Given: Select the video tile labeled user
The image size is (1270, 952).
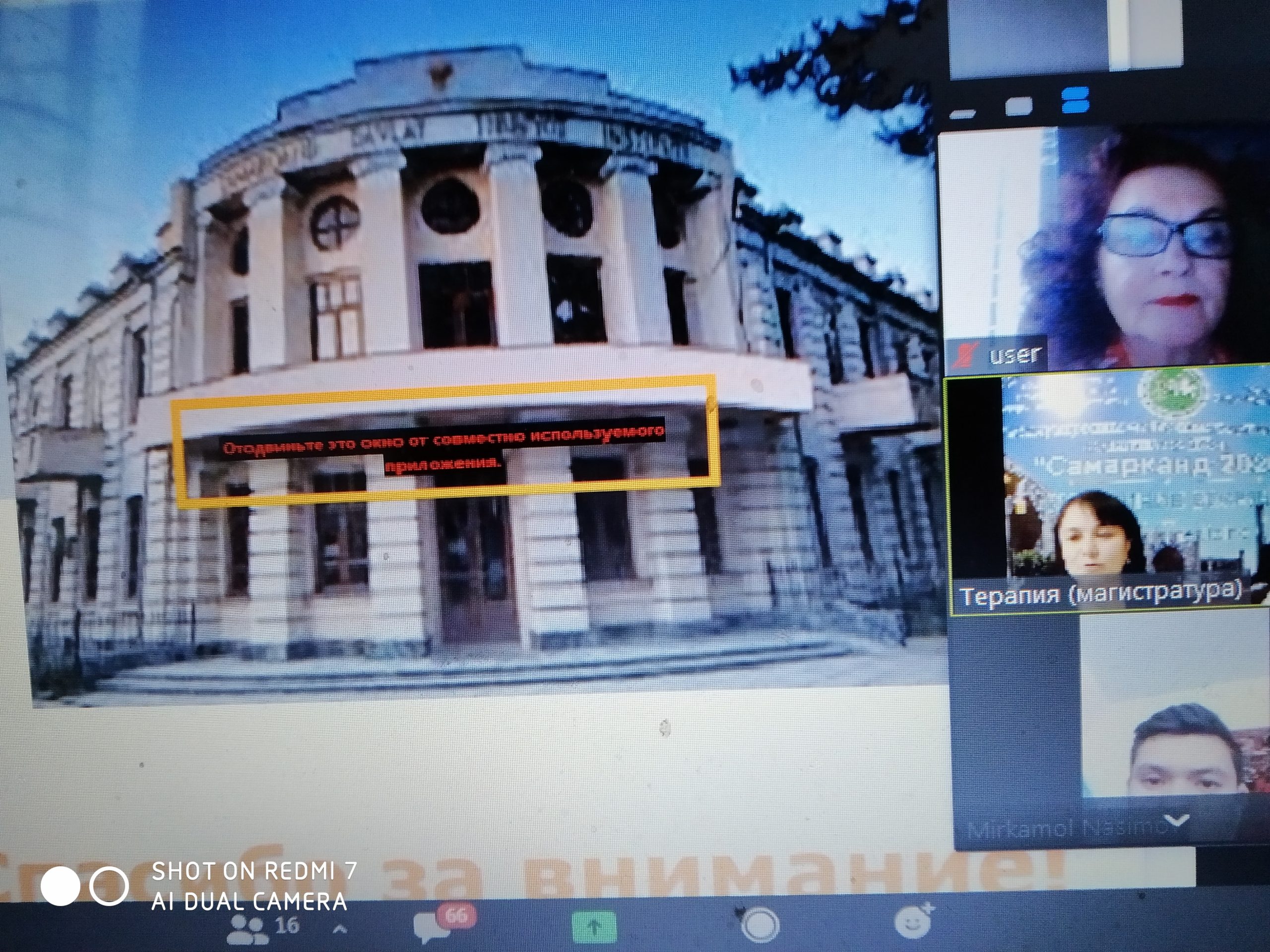Looking at the screenshot, I should pos(1108,247).
